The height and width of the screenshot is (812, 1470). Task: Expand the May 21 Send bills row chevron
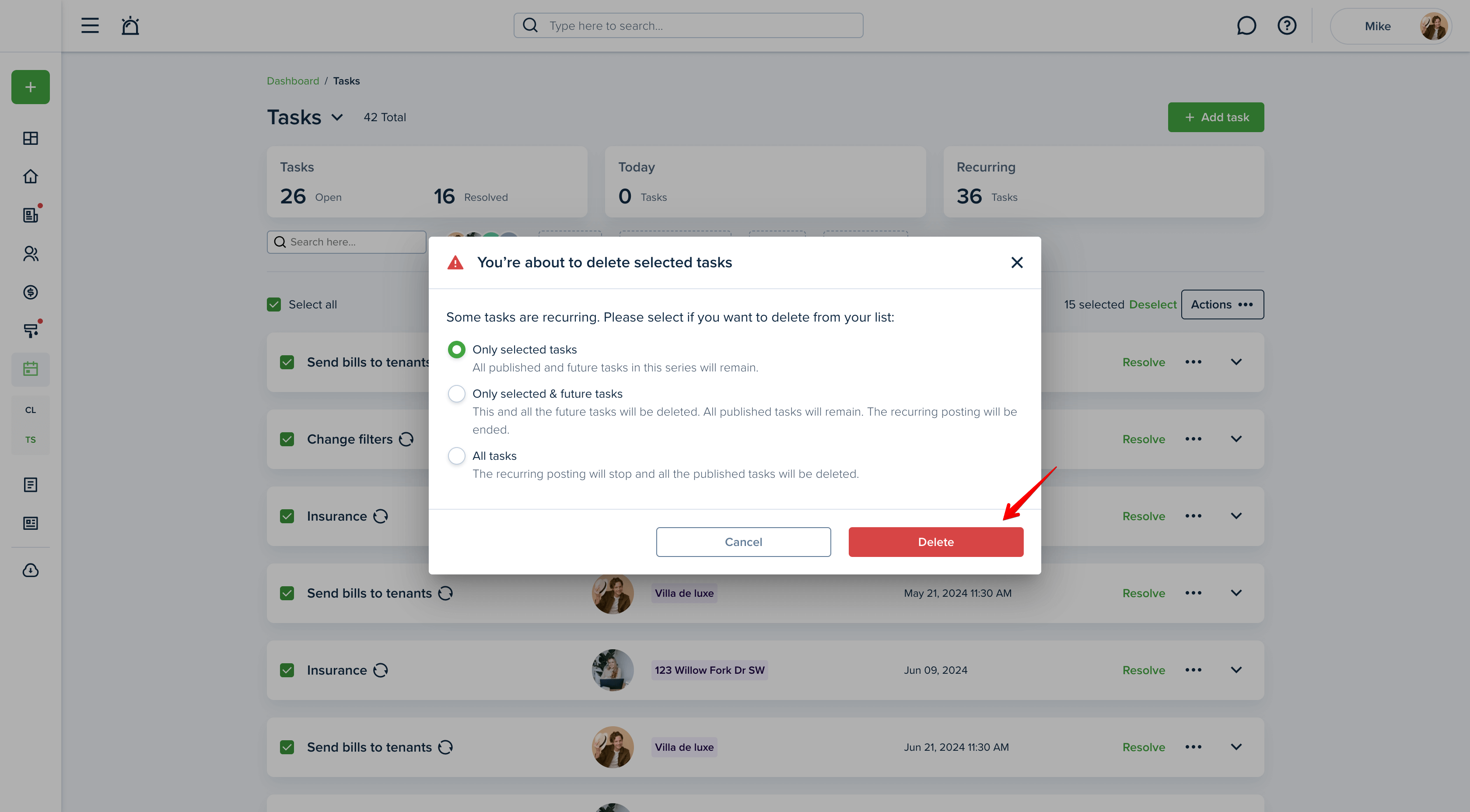coord(1236,593)
